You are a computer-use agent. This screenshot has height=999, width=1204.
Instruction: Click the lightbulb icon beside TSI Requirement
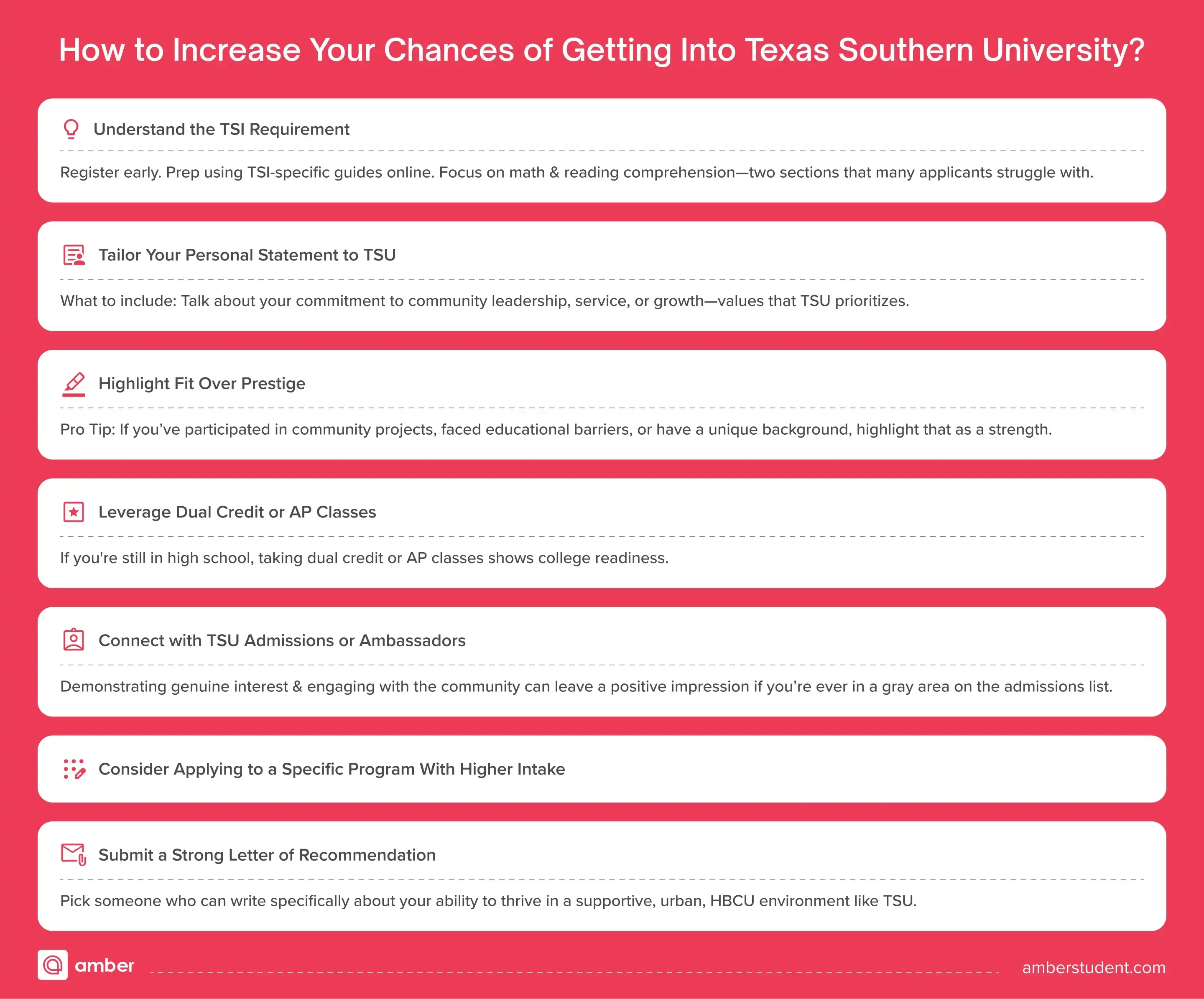(71, 129)
